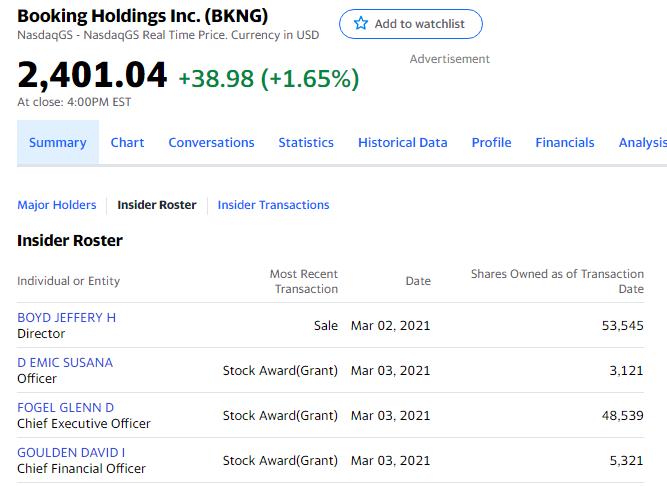
Task: Open the Insider Transactions link
Action: click(x=273, y=205)
